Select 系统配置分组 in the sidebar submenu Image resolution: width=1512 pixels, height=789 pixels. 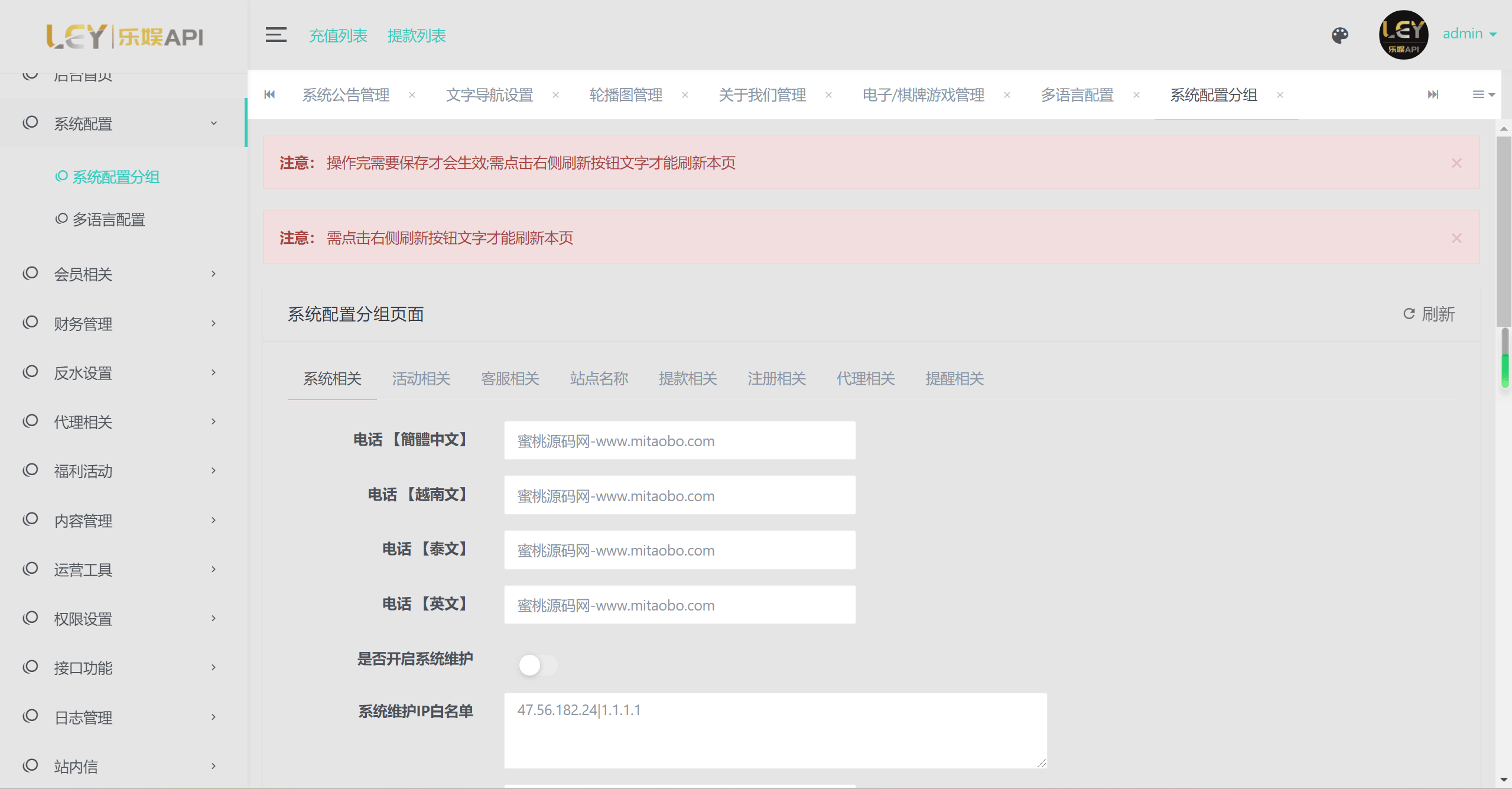(x=108, y=177)
